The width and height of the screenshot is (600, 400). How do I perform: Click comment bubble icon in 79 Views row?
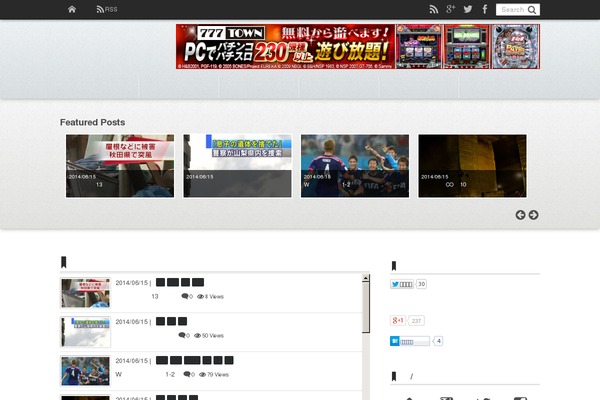[187, 374]
